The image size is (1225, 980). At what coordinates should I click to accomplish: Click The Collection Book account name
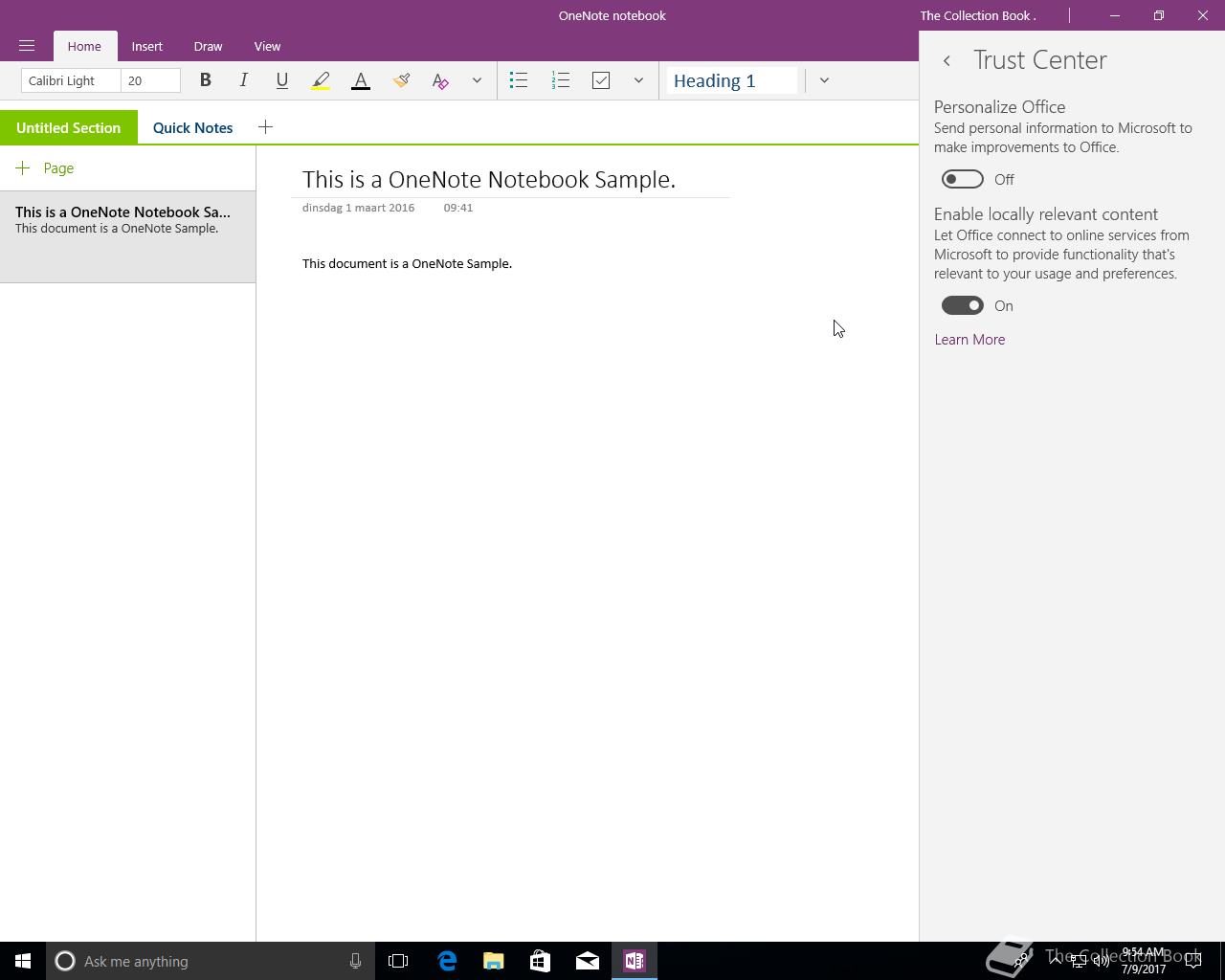[x=978, y=15]
